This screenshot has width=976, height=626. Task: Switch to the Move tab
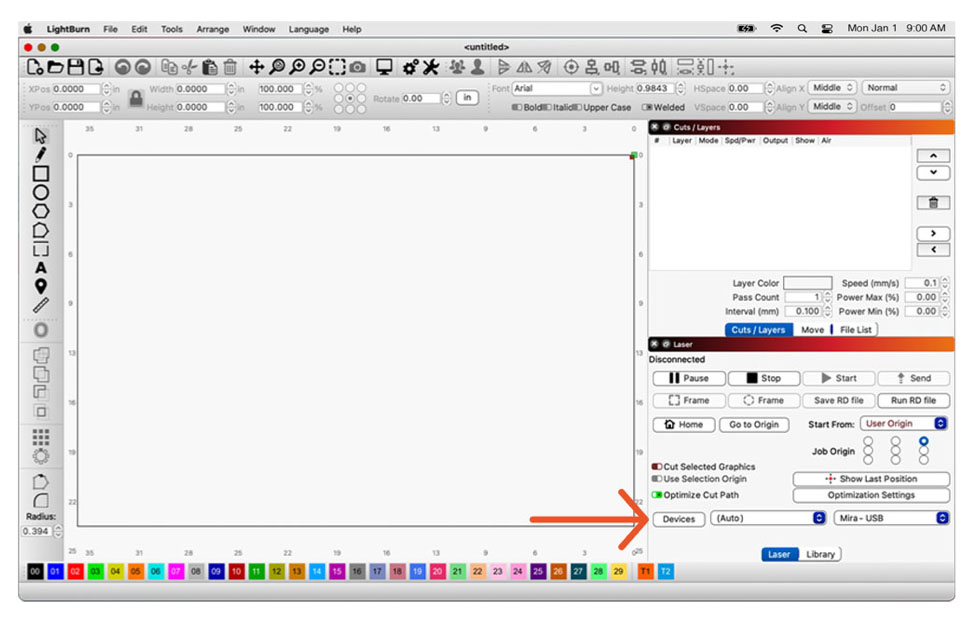pos(812,330)
